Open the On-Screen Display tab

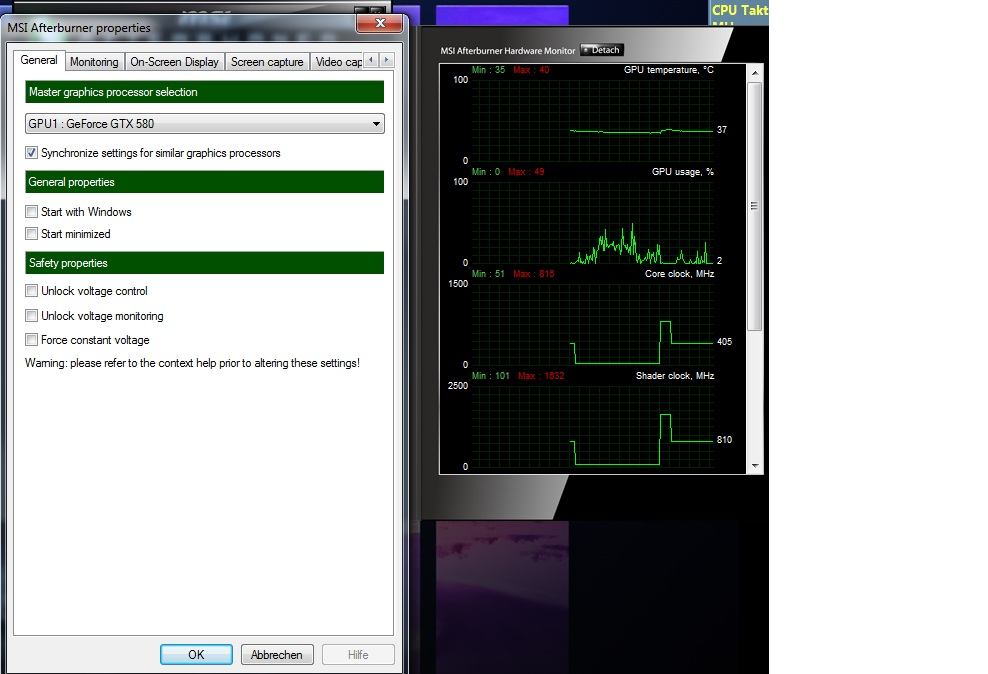pos(174,62)
